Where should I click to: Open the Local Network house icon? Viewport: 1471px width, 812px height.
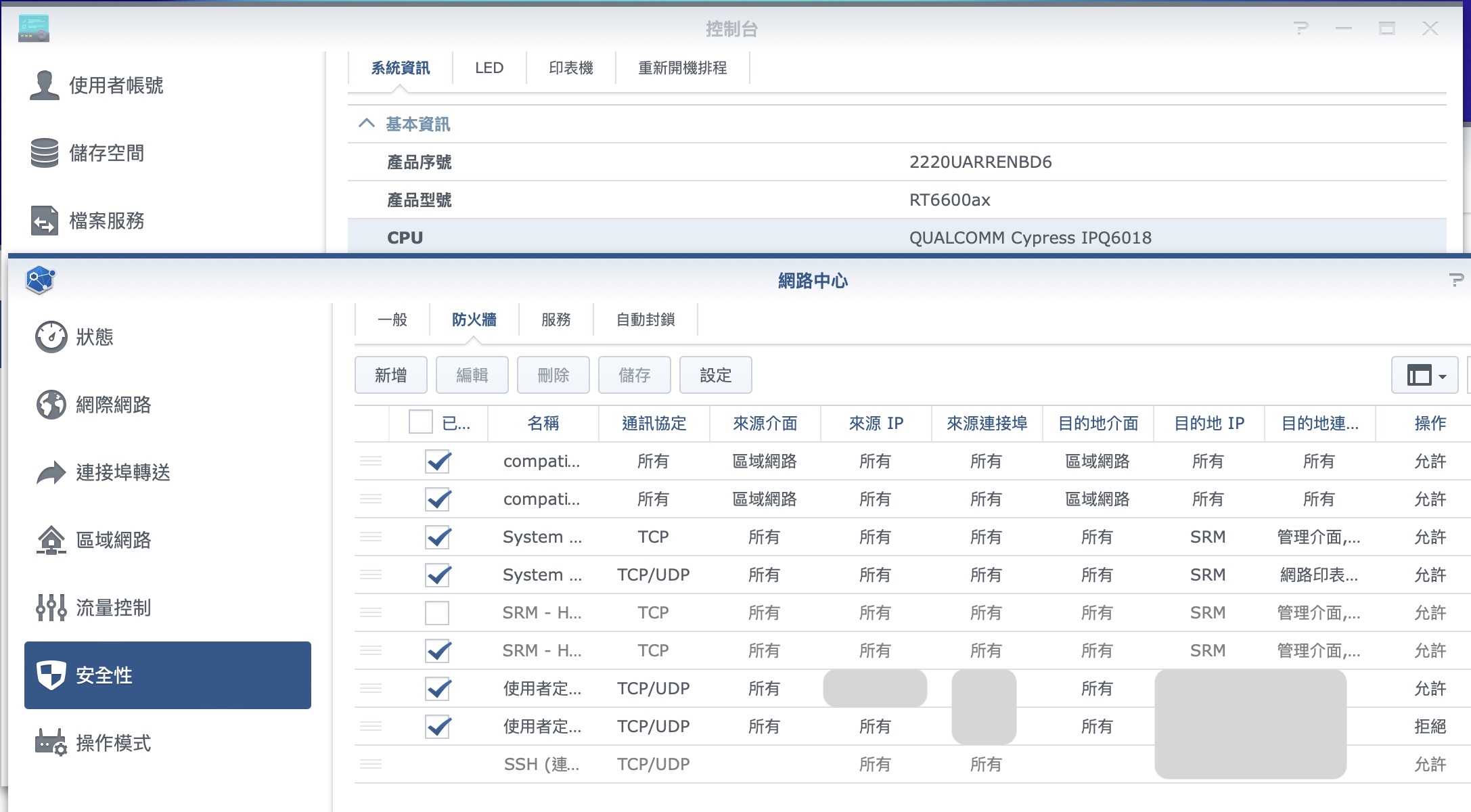tap(51, 540)
